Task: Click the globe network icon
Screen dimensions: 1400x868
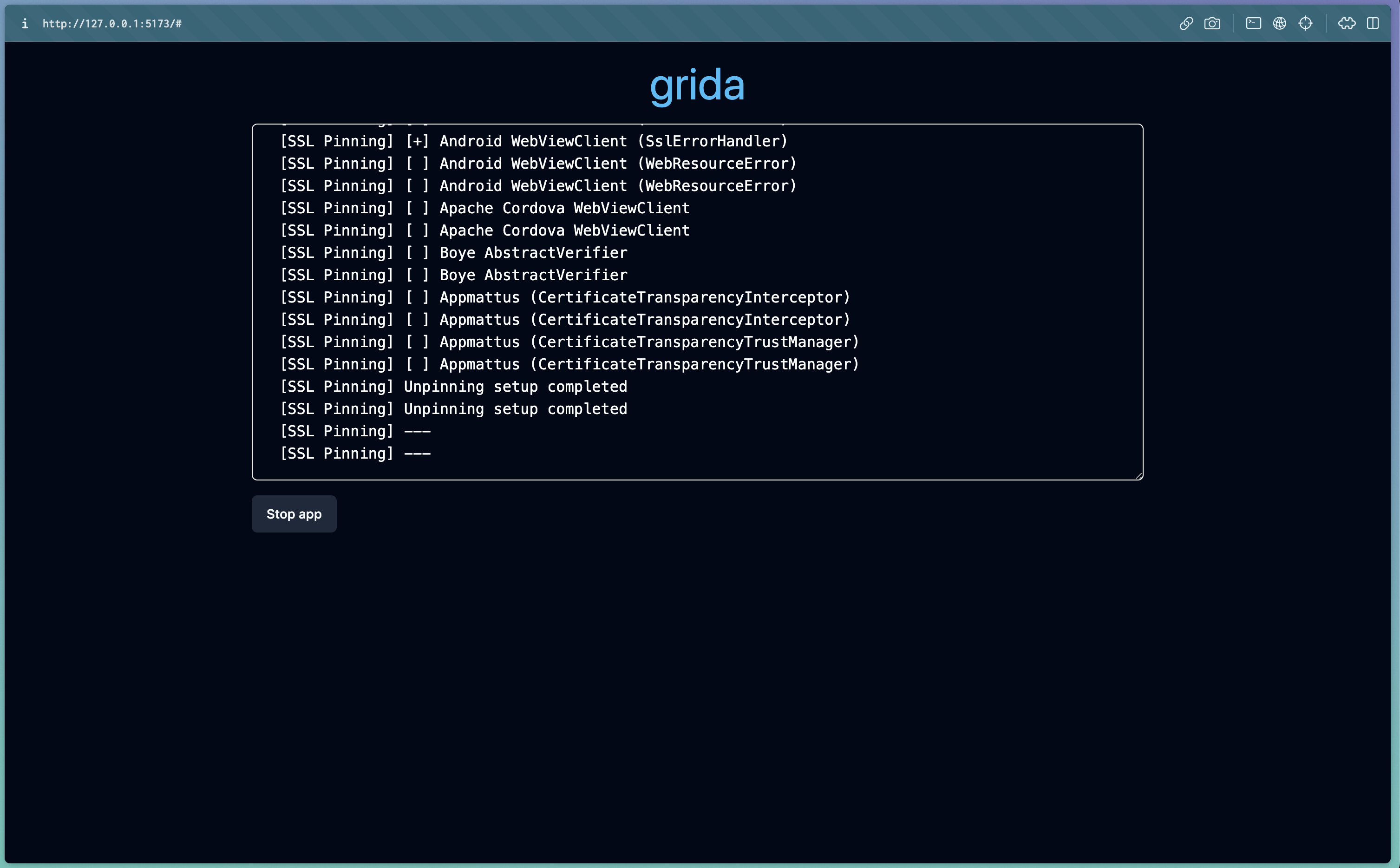Action: point(1280,24)
